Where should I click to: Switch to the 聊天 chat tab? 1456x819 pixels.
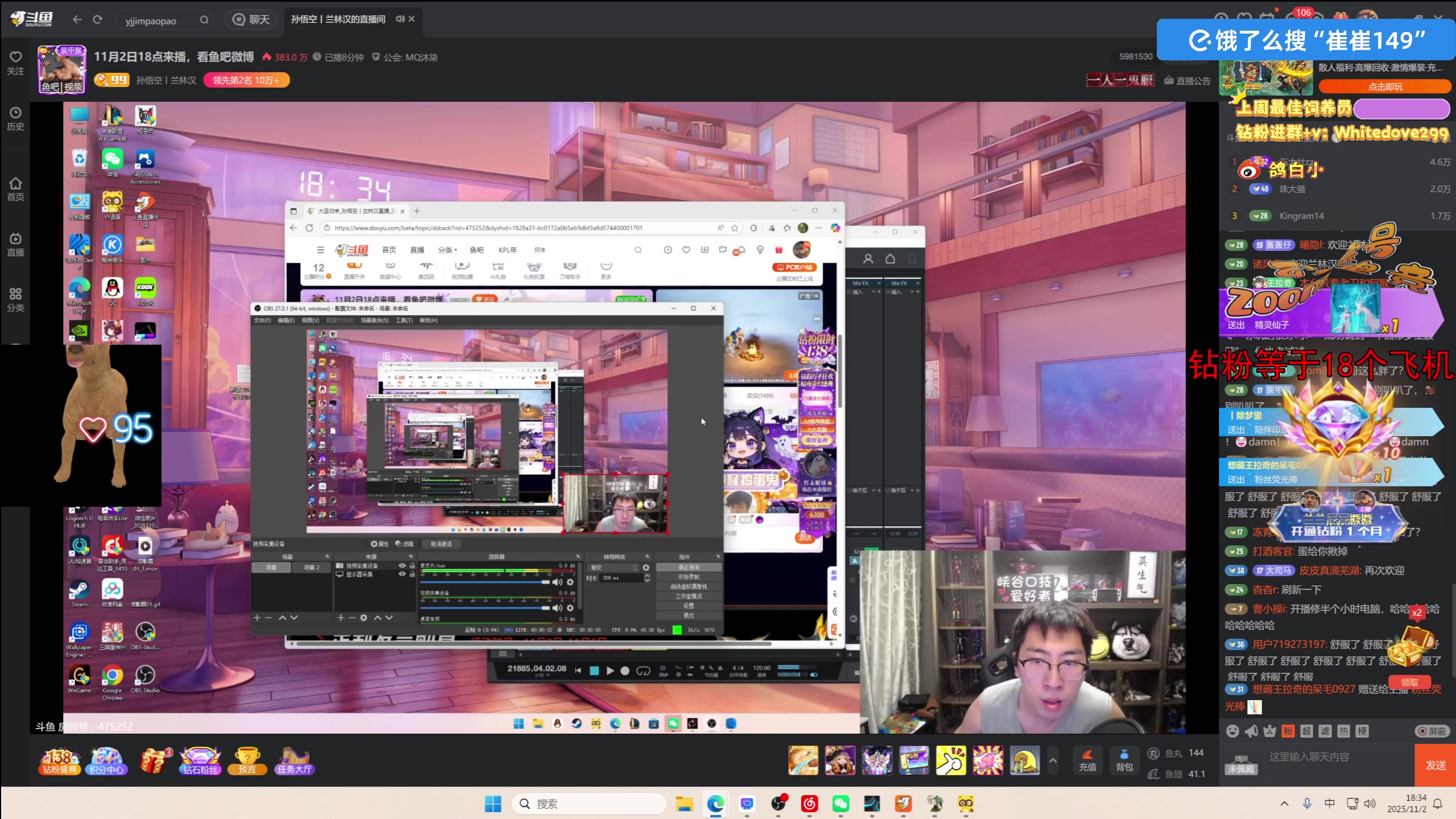pyautogui.click(x=251, y=19)
